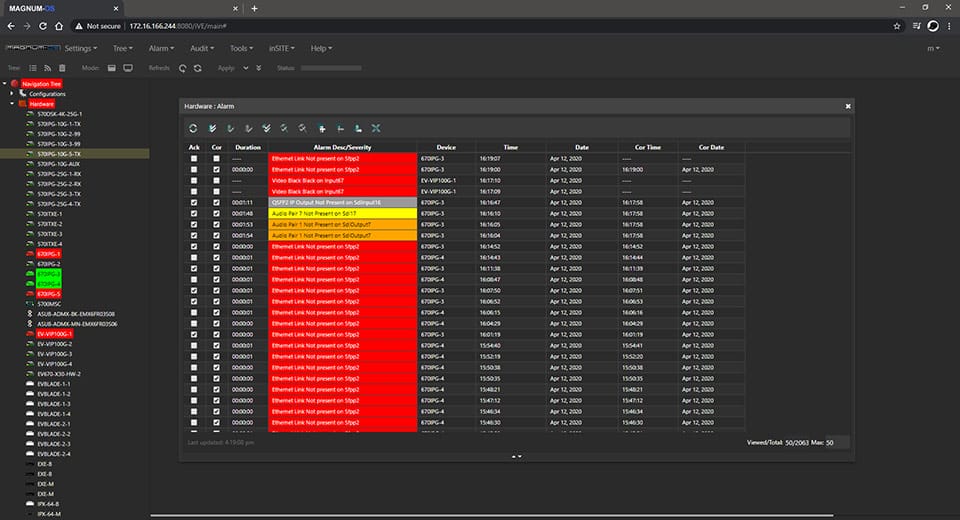
Task: Sort table by Duration column header
Action: (x=248, y=148)
